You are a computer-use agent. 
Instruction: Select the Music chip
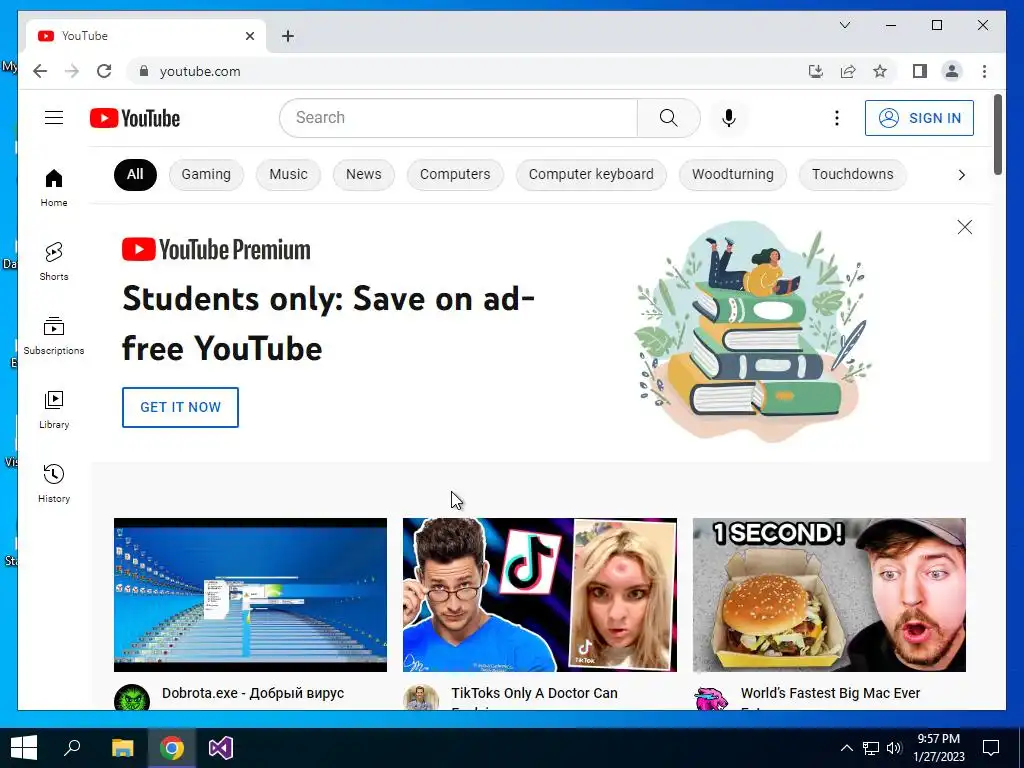(288, 174)
